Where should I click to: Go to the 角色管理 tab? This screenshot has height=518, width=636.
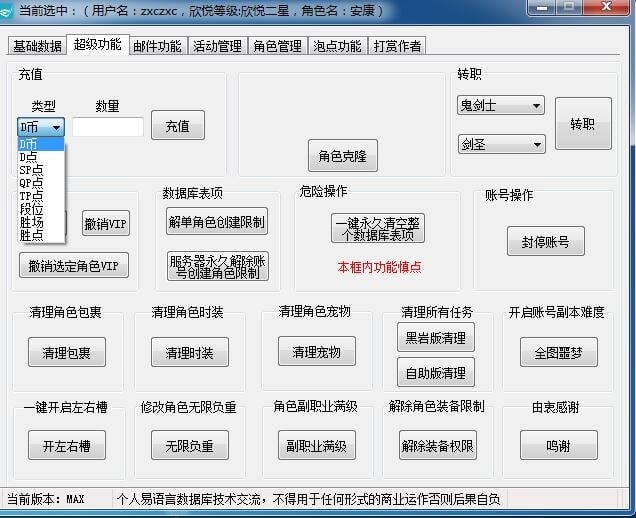277,46
